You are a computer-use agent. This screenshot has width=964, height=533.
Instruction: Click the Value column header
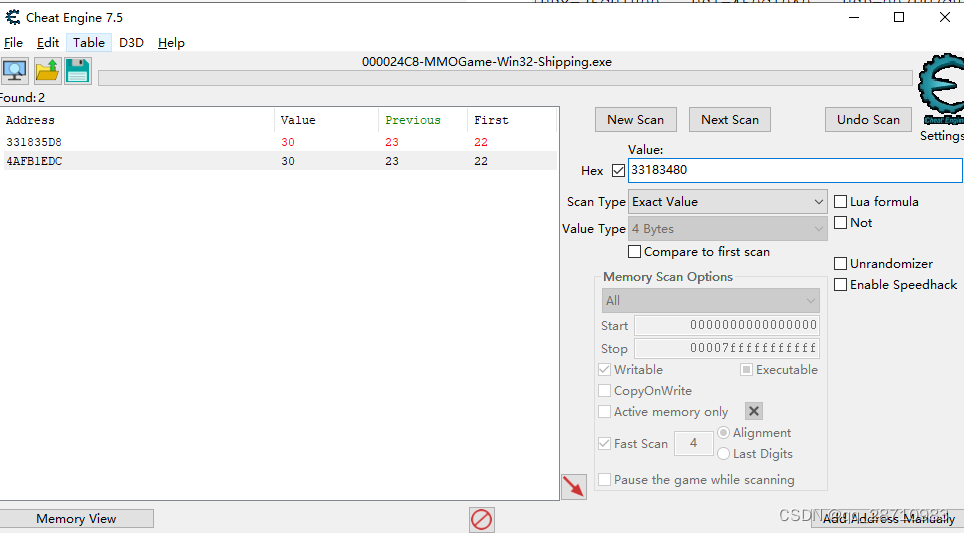[326, 120]
